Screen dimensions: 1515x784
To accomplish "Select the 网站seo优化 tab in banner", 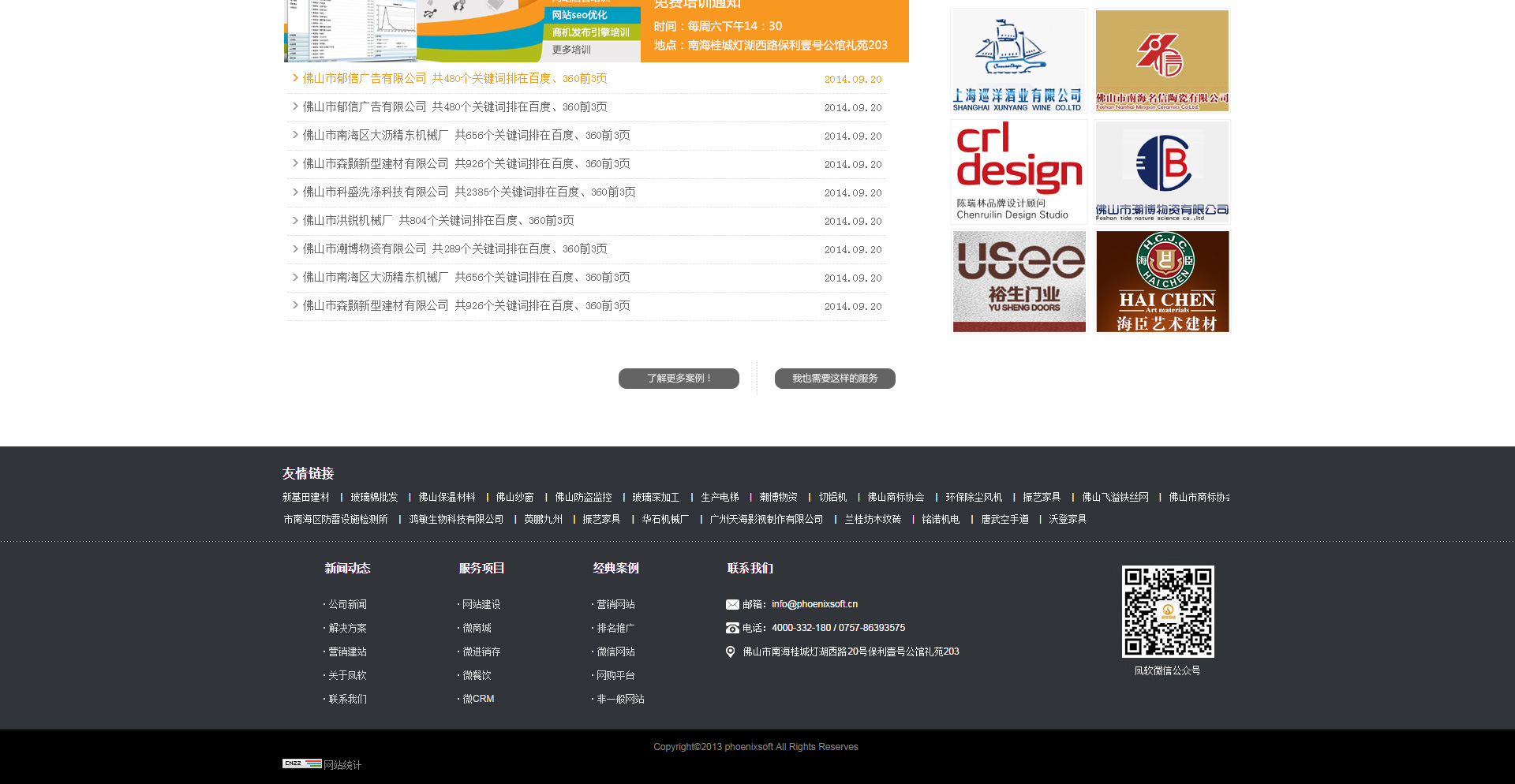I will pyautogui.click(x=580, y=15).
